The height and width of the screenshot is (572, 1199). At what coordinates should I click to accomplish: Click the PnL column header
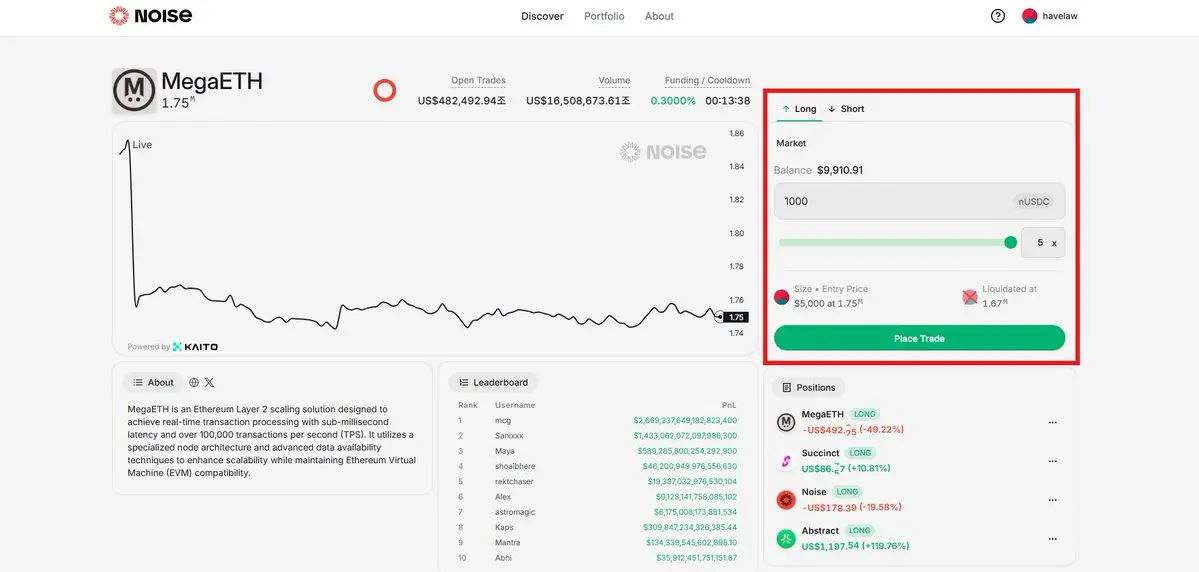tap(729, 405)
